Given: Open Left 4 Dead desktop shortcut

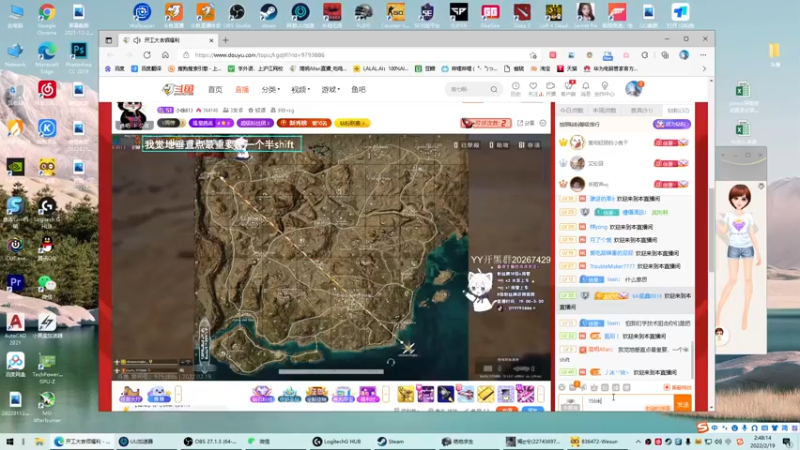Looking at the screenshot, I should click(553, 15).
